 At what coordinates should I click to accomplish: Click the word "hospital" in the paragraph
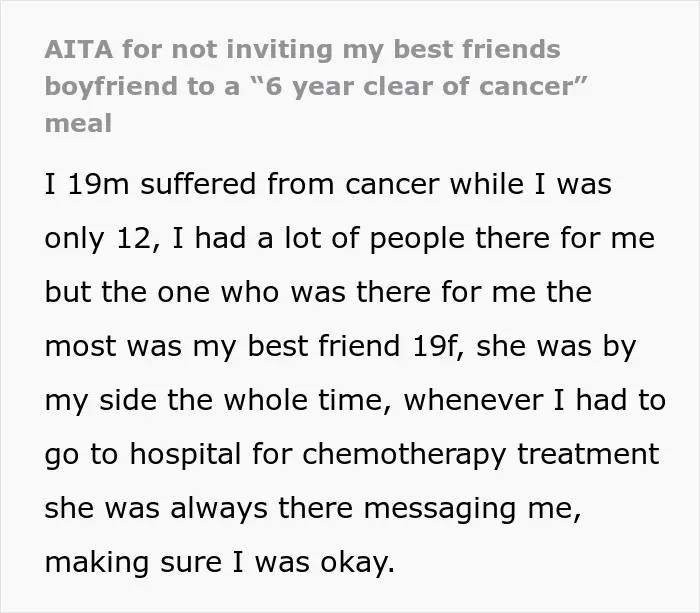(186, 455)
